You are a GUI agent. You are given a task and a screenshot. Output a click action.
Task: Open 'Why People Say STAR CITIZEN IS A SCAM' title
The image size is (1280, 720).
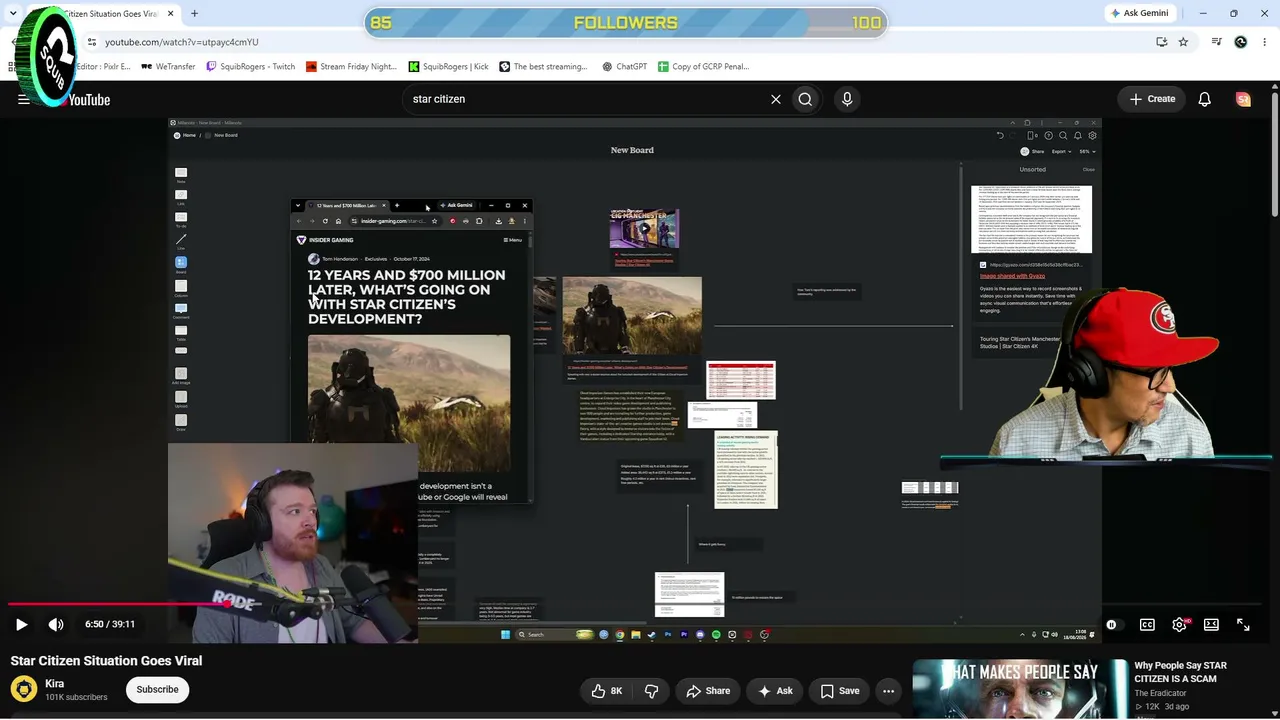pos(1180,672)
